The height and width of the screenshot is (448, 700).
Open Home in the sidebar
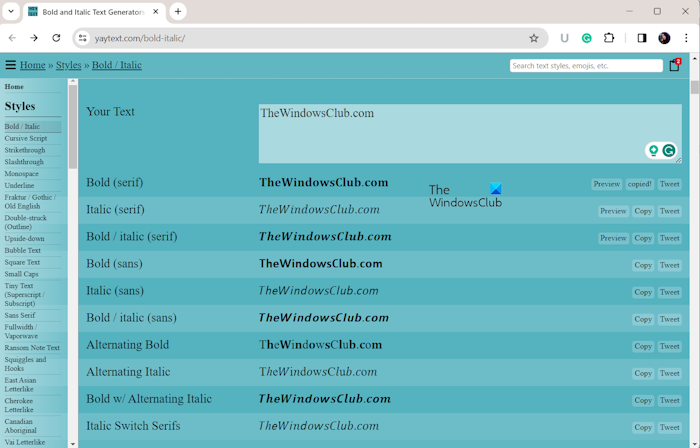pyautogui.click(x=14, y=87)
